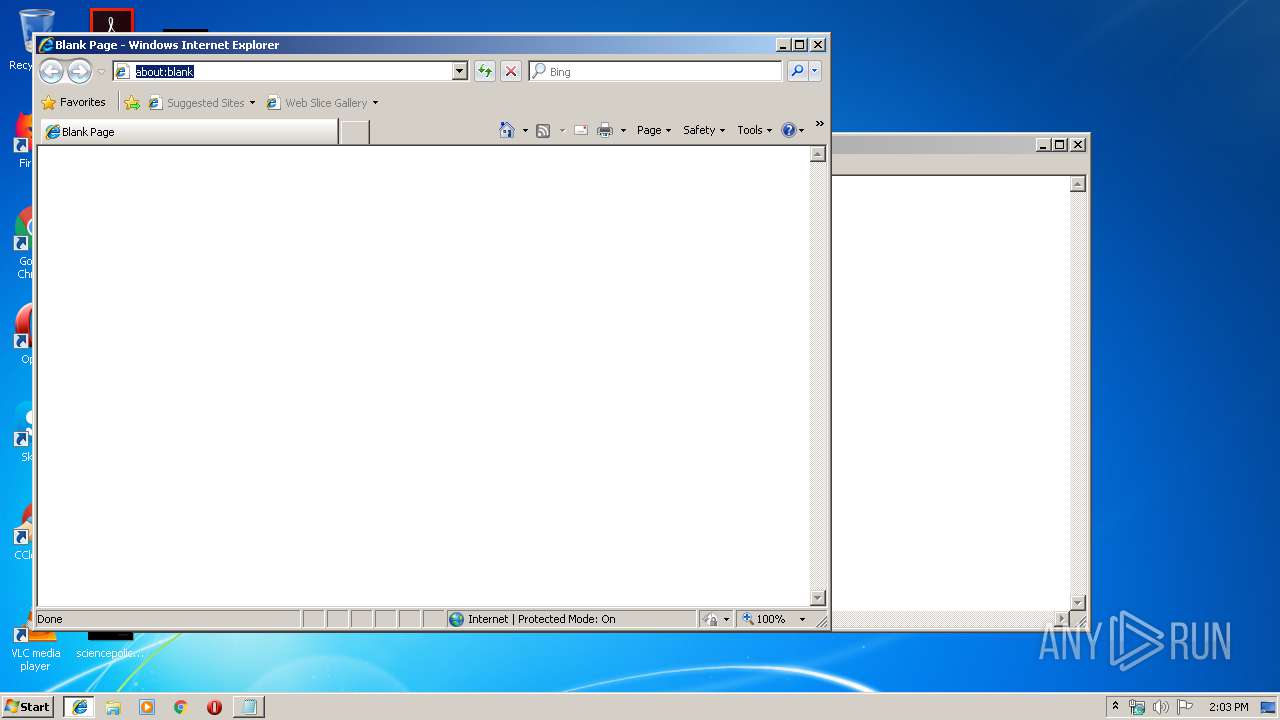1280x720 pixels.
Task: Click the RSS Feeds icon
Action: pos(543,130)
